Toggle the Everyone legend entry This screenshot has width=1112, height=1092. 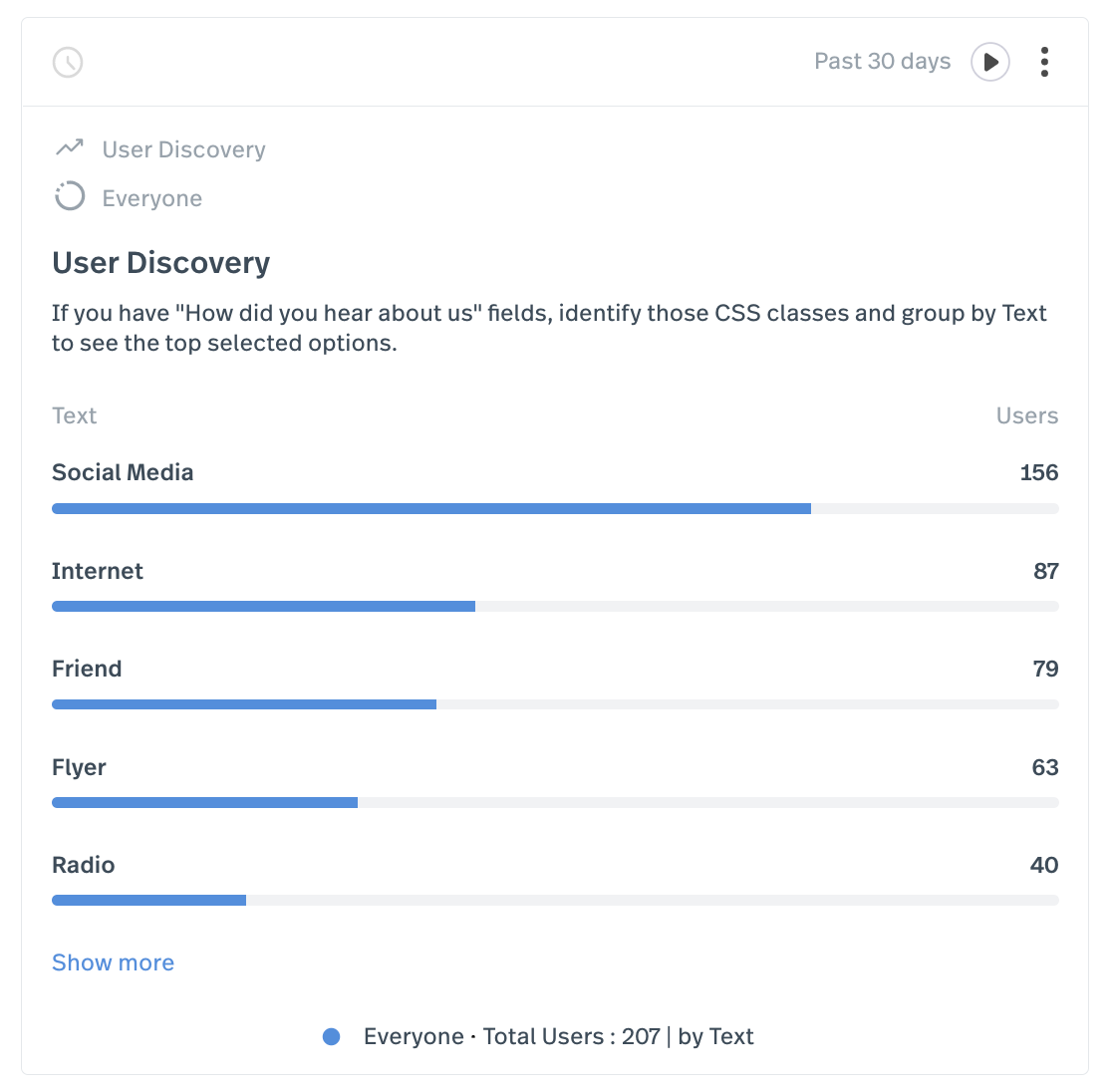tap(414, 1036)
